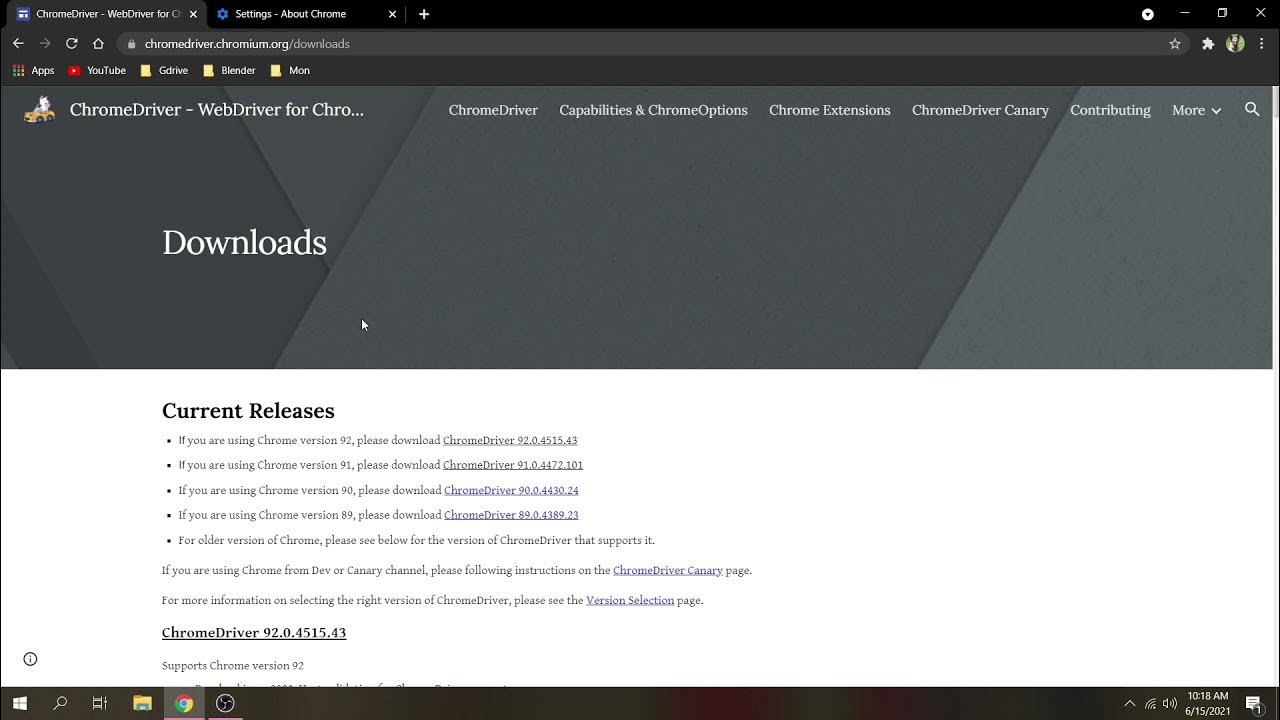Click the ChromeDriver site logo

pos(39,109)
